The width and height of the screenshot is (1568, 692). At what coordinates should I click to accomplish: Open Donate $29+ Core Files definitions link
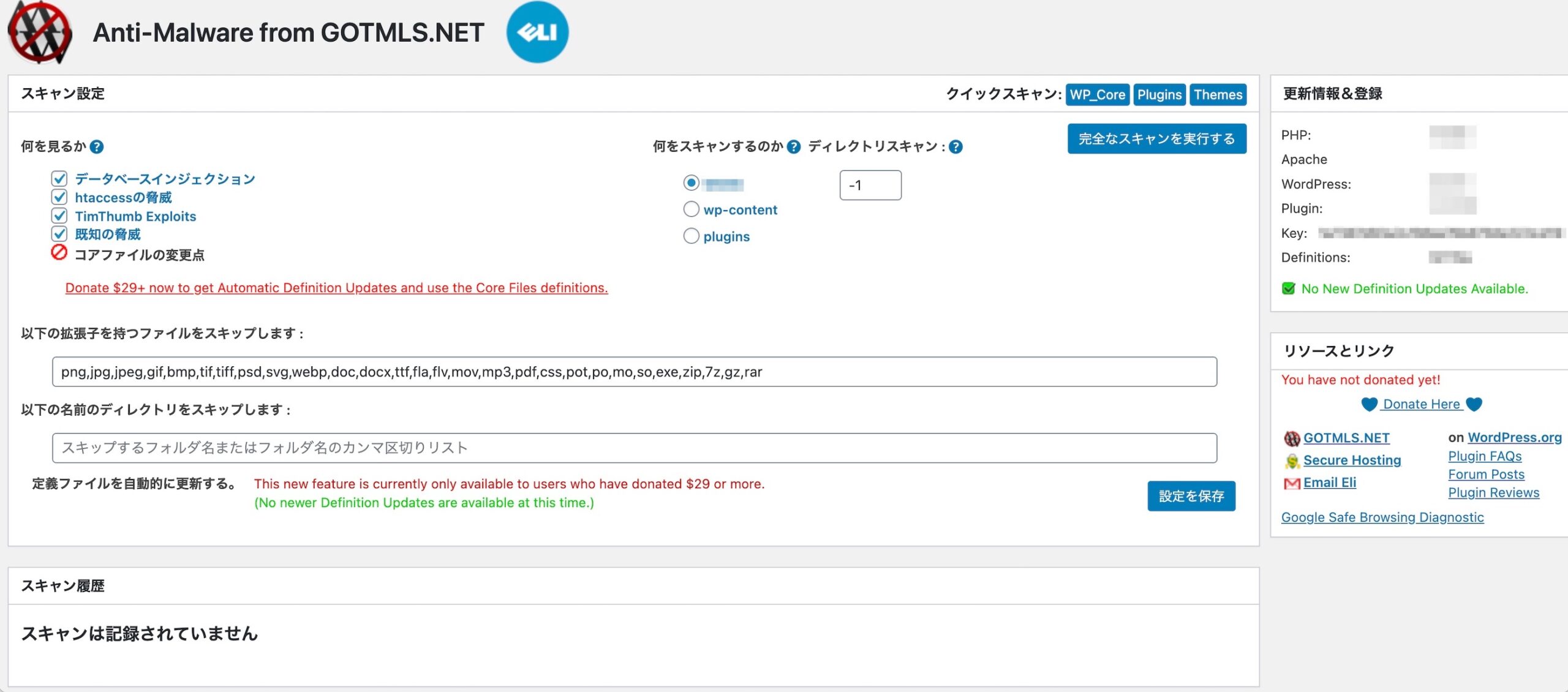tap(337, 288)
